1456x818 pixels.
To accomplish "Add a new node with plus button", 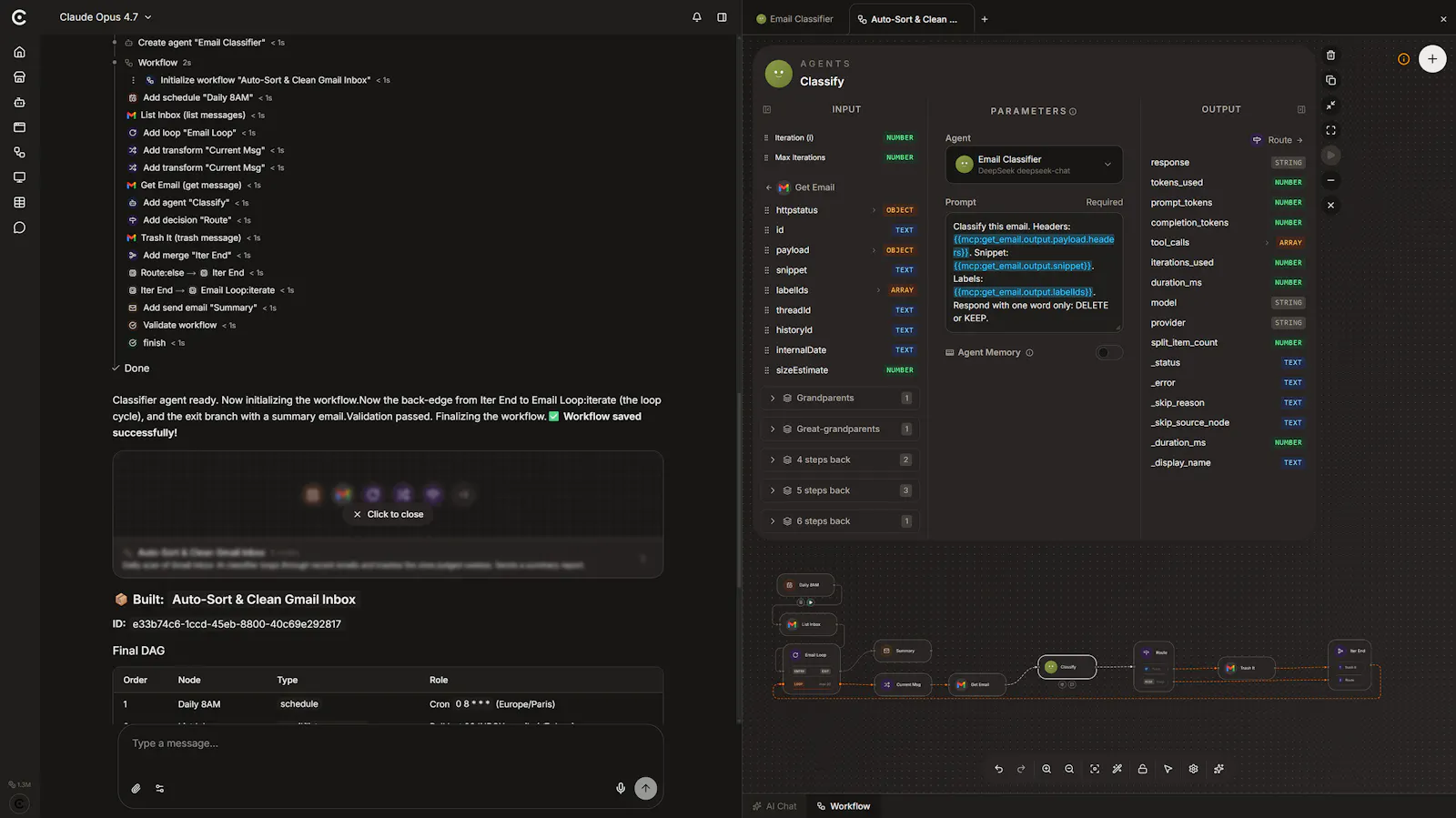I will (1432, 59).
